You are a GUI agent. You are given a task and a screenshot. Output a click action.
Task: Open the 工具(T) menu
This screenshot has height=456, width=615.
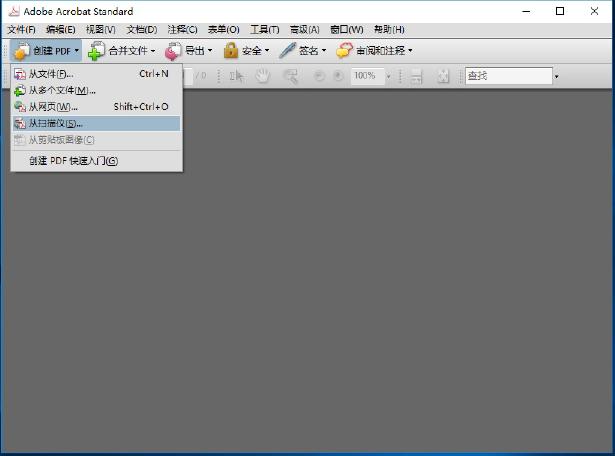[x=265, y=30]
